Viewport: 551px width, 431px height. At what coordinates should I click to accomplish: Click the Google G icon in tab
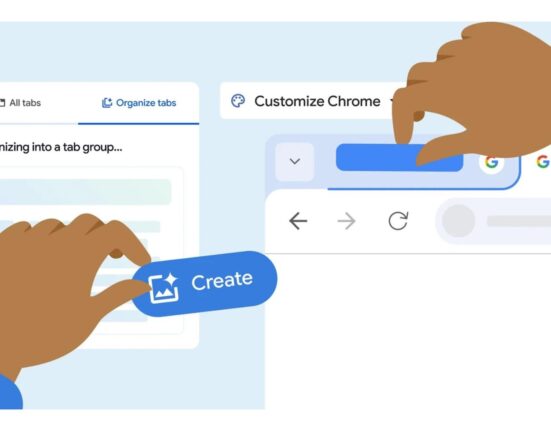pyautogui.click(x=491, y=162)
